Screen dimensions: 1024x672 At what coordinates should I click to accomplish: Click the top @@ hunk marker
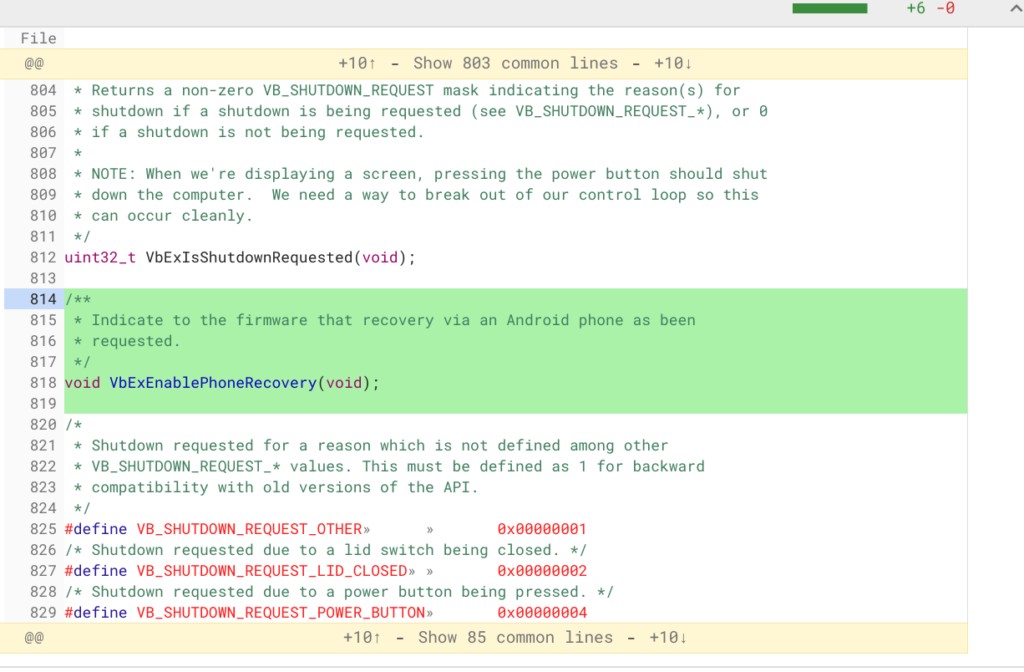click(x=34, y=63)
